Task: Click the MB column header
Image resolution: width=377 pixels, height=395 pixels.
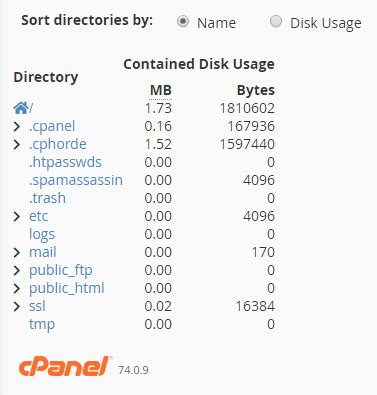Action: pyautogui.click(x=161, y=90)
